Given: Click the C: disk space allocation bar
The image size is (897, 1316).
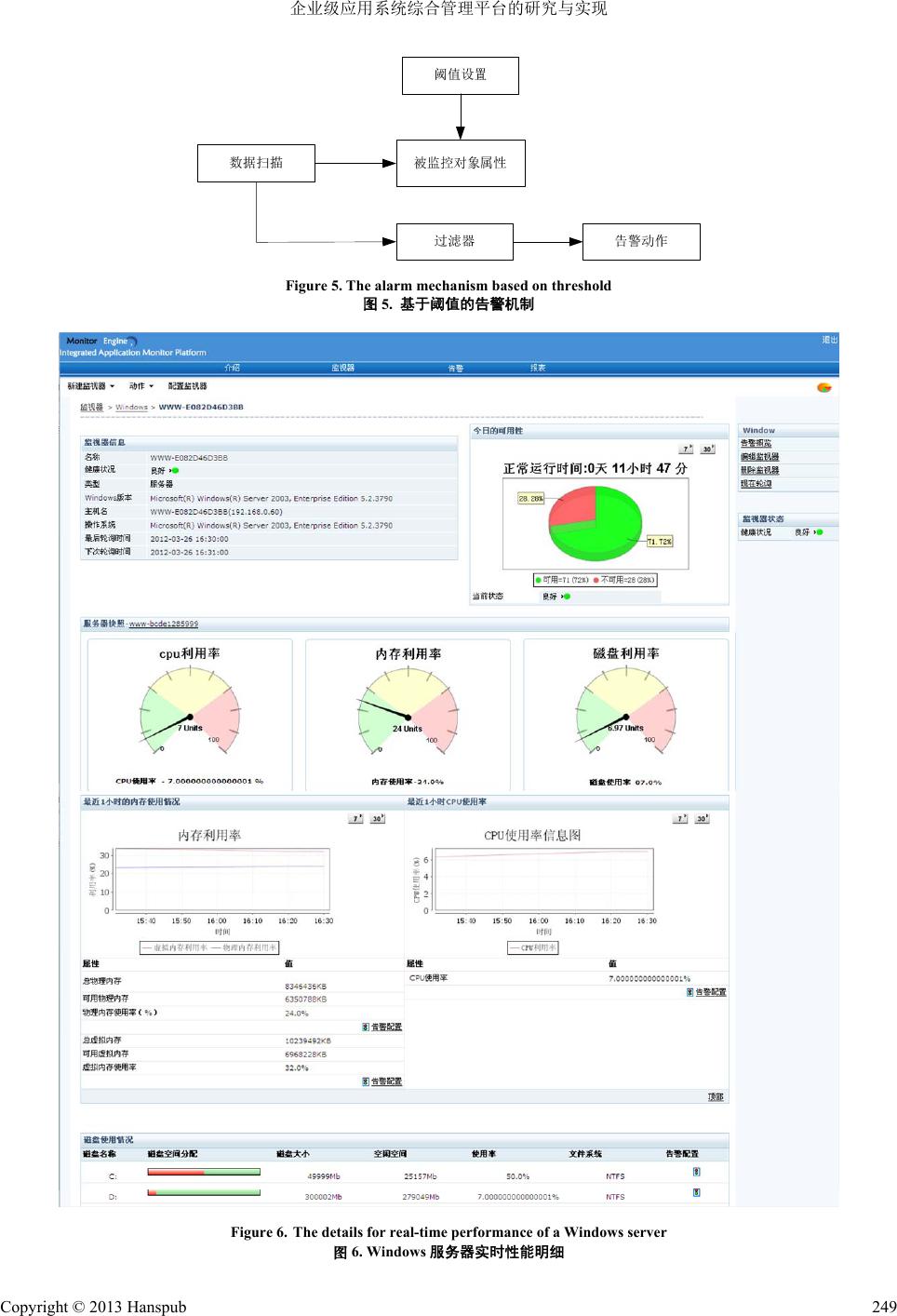Looking at the screenshot, I should pos(204,1173).
